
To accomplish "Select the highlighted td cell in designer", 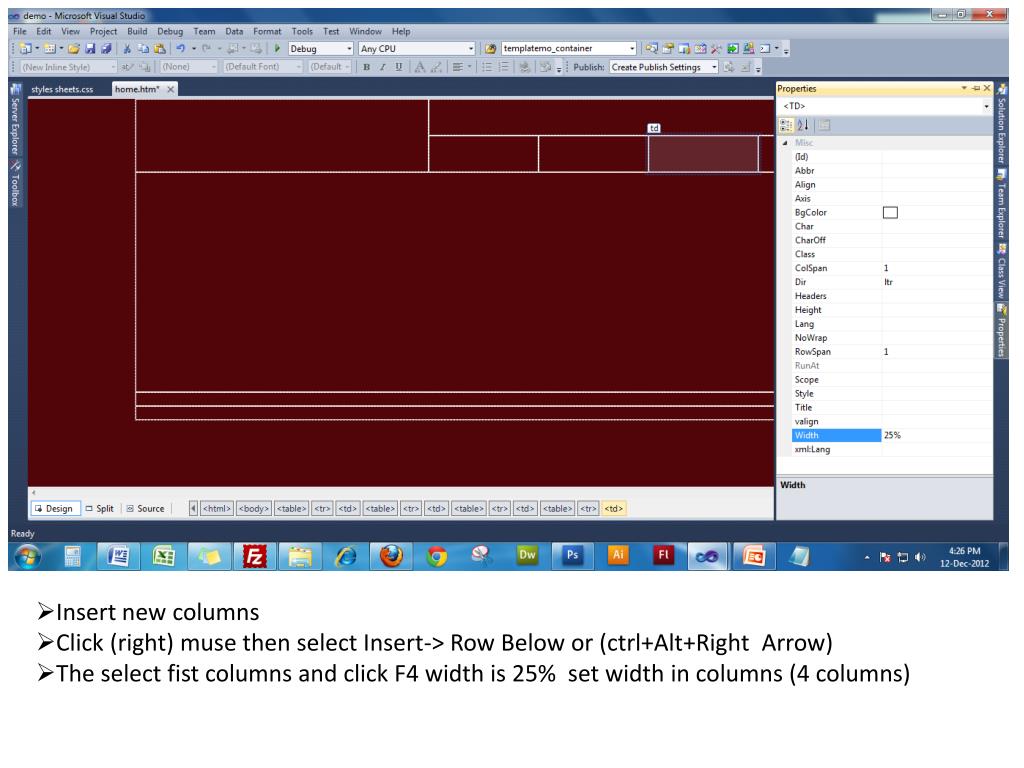I will pyautogui.click(x=703, y=154).
